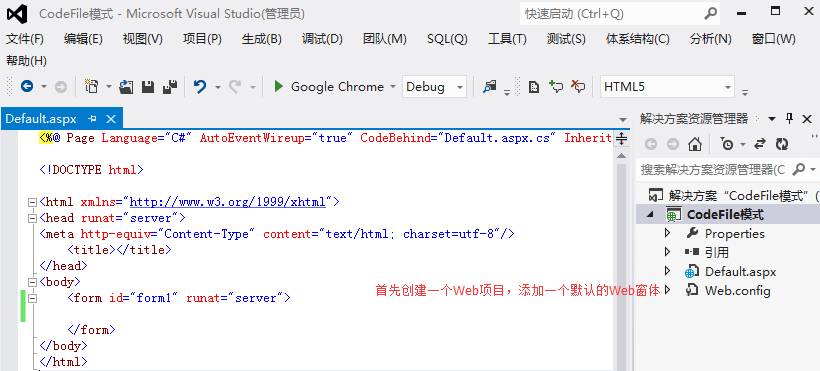Collapse the CodeFile模式 project node
Screen dimensions: 820x371
click(651, 215)
